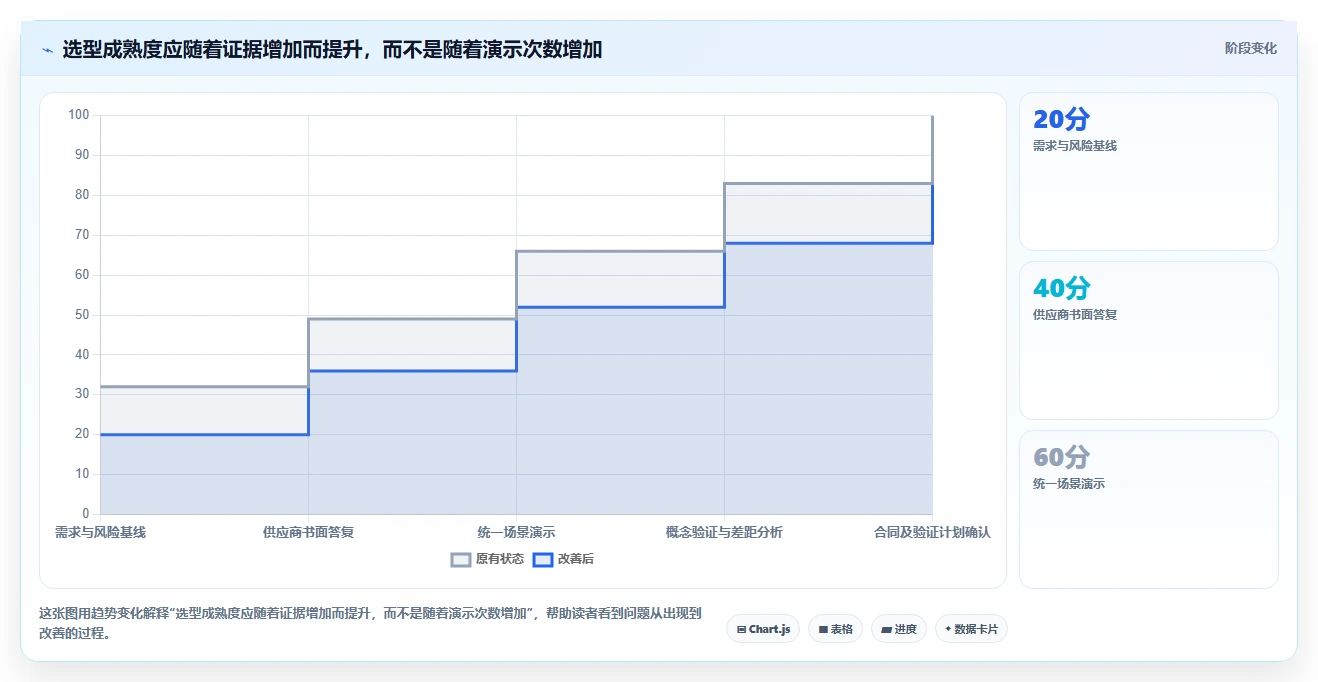The width and height of the screenshot is (1318, 682).
Task: Click the x-axis label 供应商书面答复
Action: pyautogui.click(x=308, y=532)
